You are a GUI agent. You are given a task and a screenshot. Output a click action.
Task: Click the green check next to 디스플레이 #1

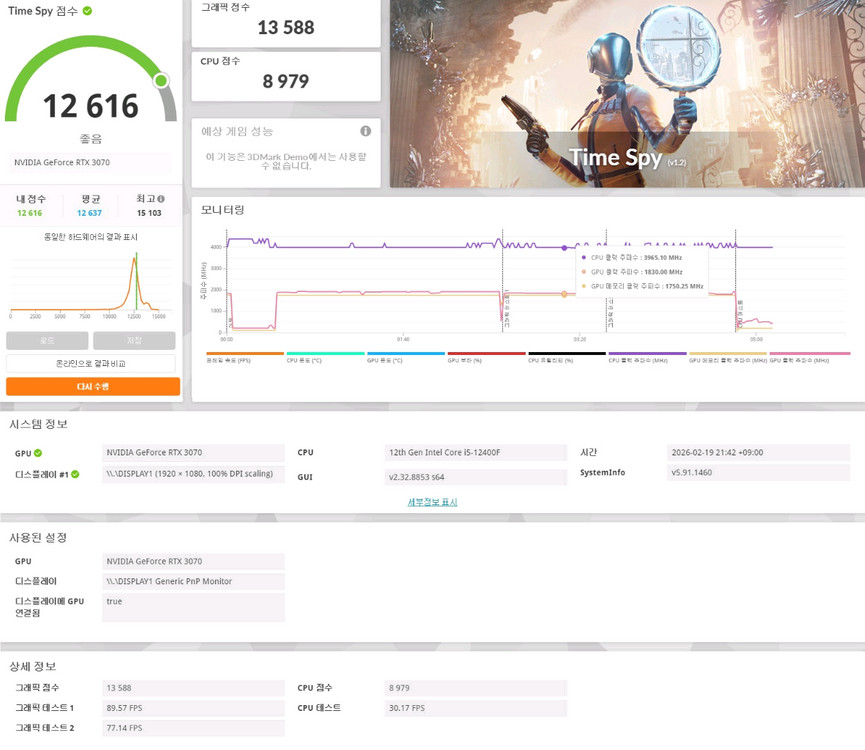coord(75,474)
